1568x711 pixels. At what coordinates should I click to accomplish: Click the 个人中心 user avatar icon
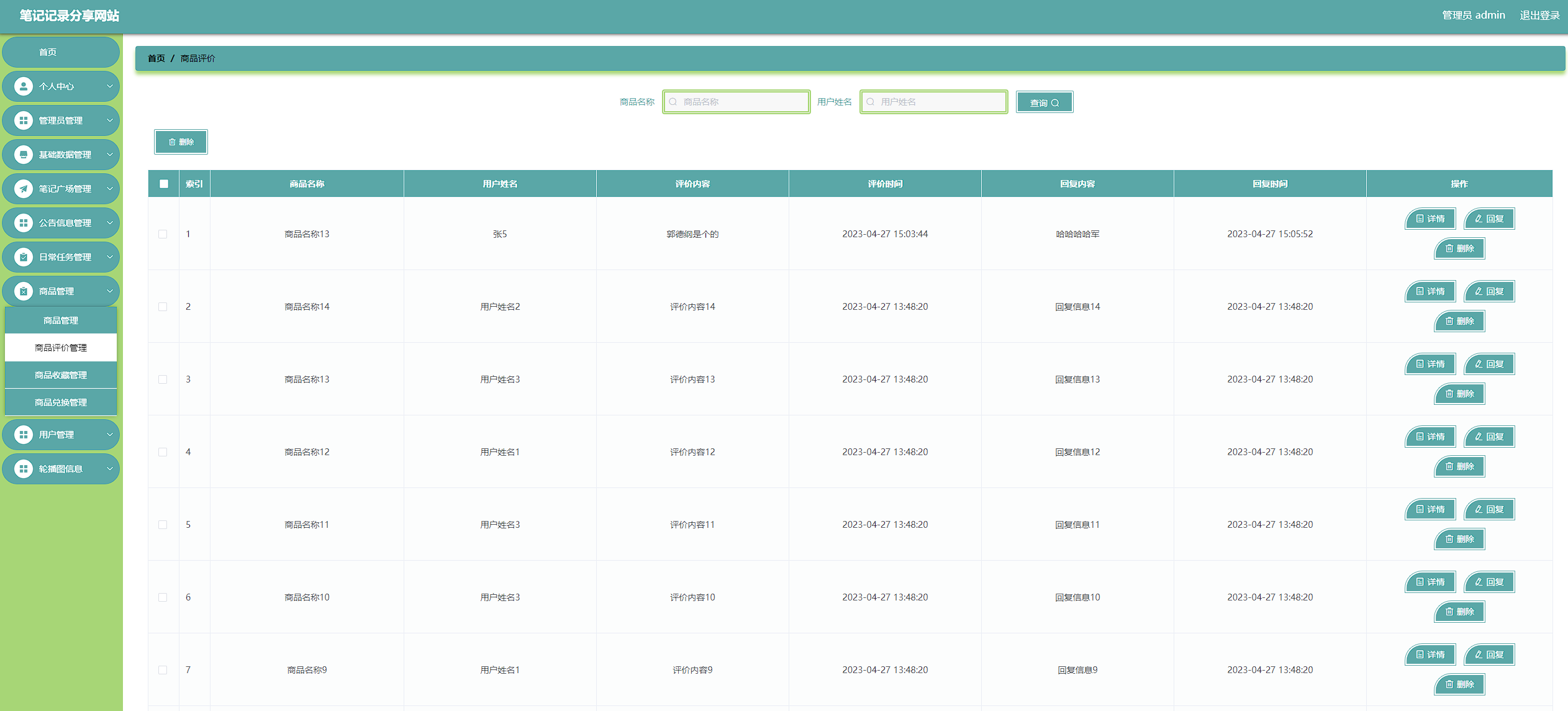click(x=24, y=86)
